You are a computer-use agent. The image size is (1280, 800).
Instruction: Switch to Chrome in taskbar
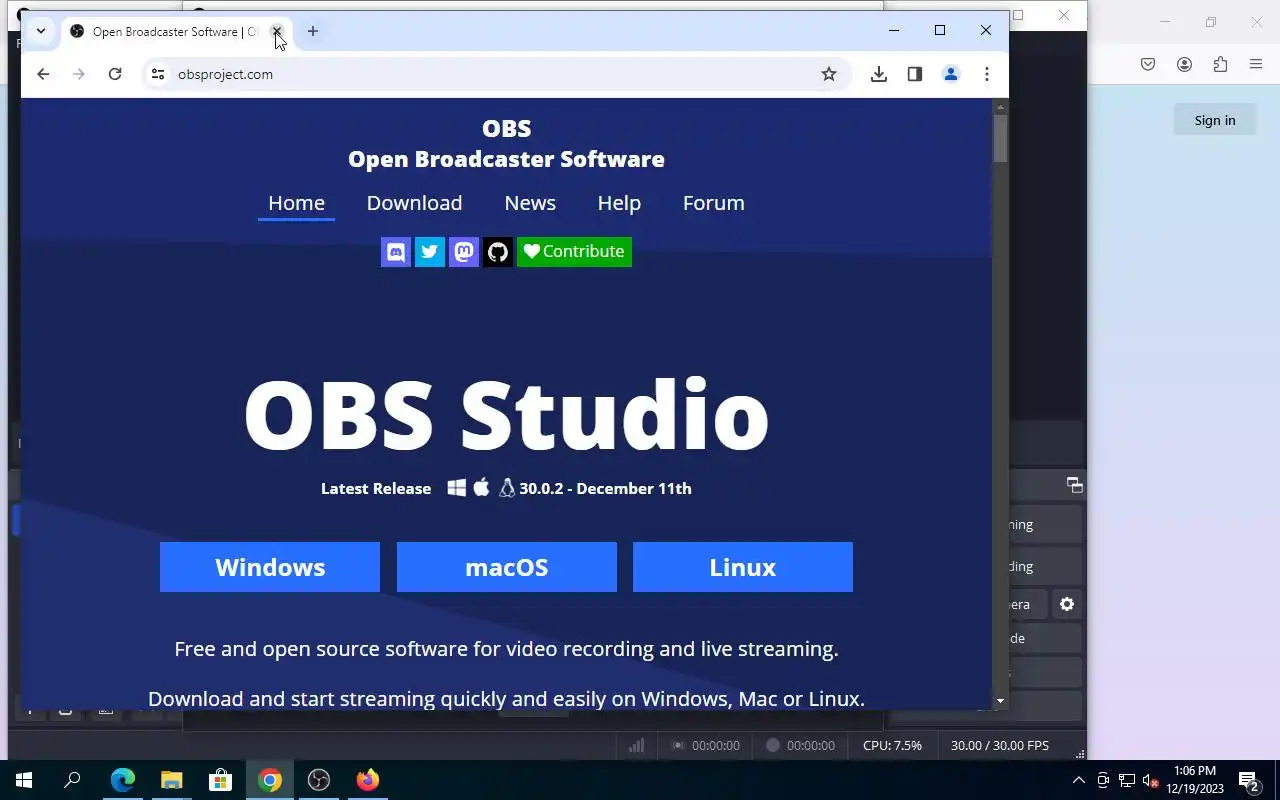[x=270, y=780]
